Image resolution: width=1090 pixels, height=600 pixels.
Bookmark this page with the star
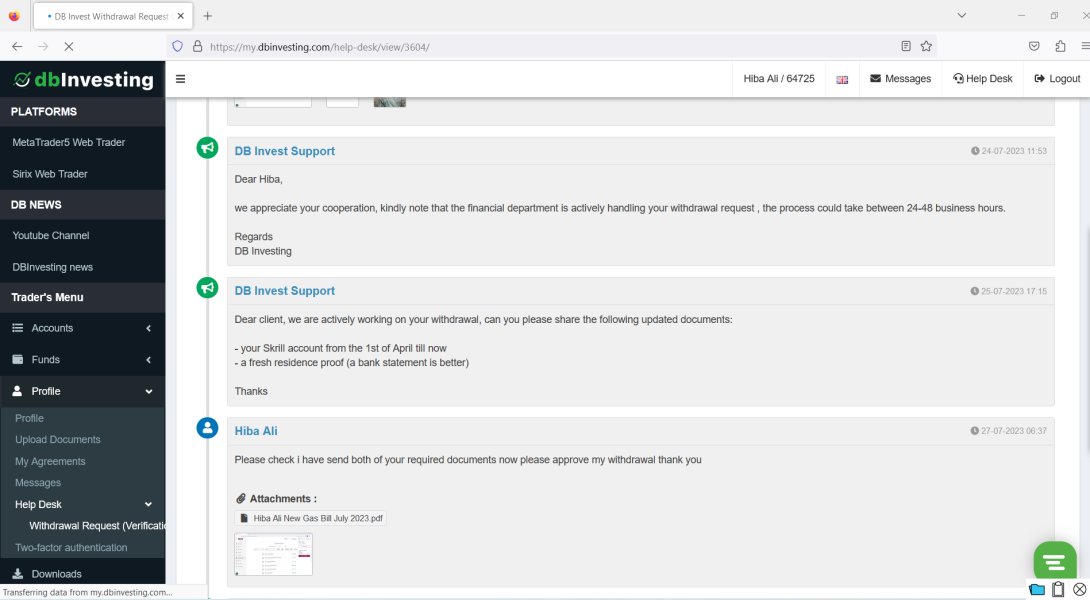926,47
